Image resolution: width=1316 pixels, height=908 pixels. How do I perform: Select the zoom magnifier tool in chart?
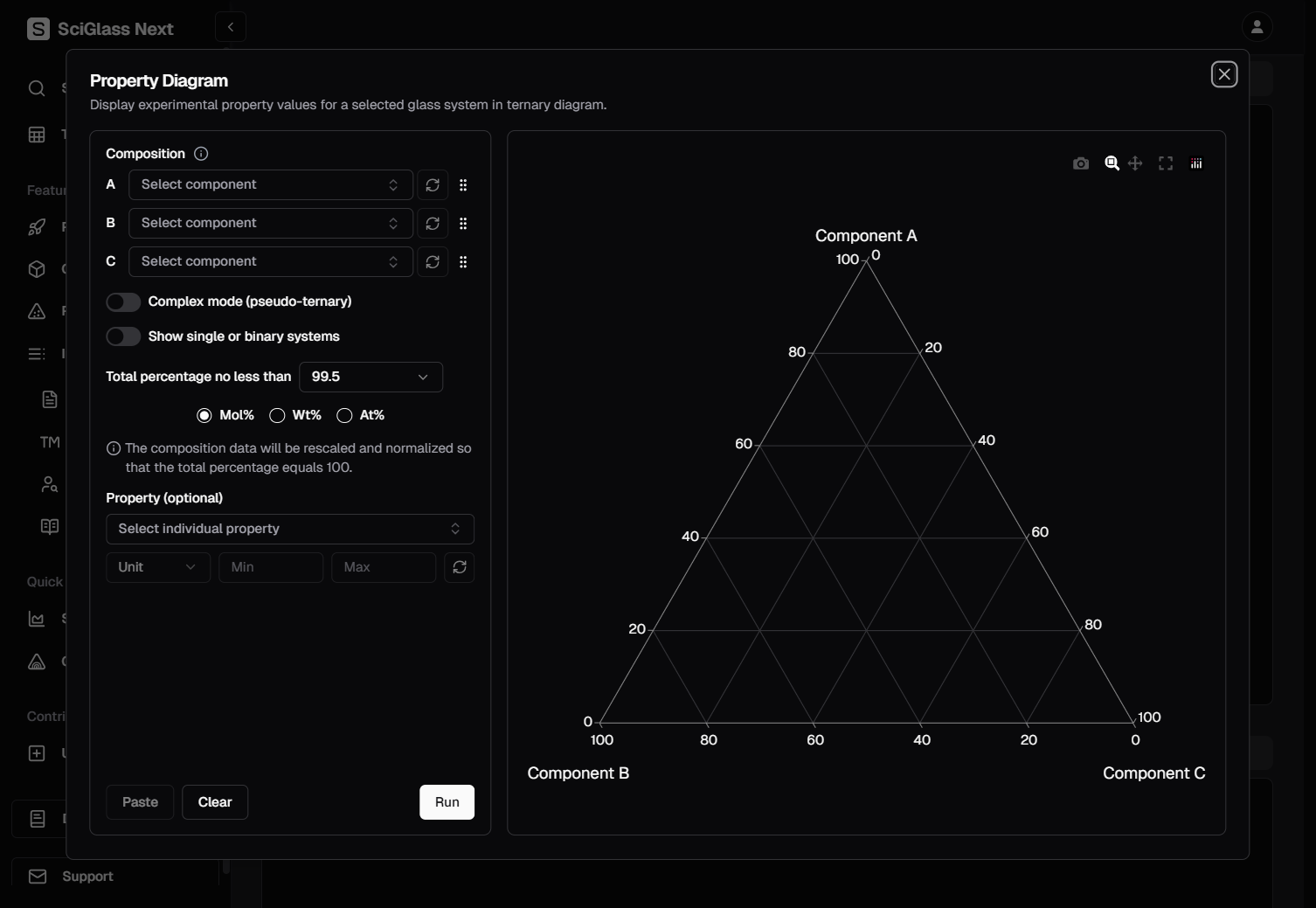click(1112, 163)
